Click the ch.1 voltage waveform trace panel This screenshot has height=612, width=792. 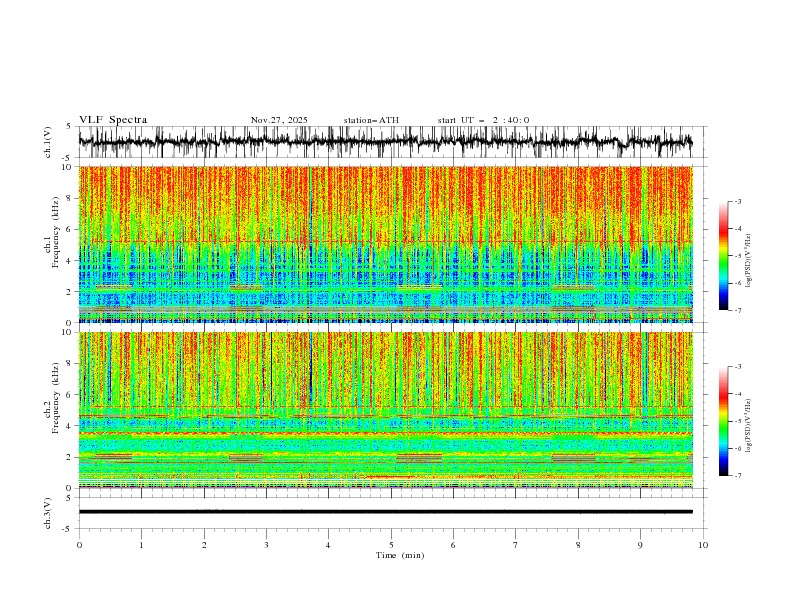[x=385, y=142]
